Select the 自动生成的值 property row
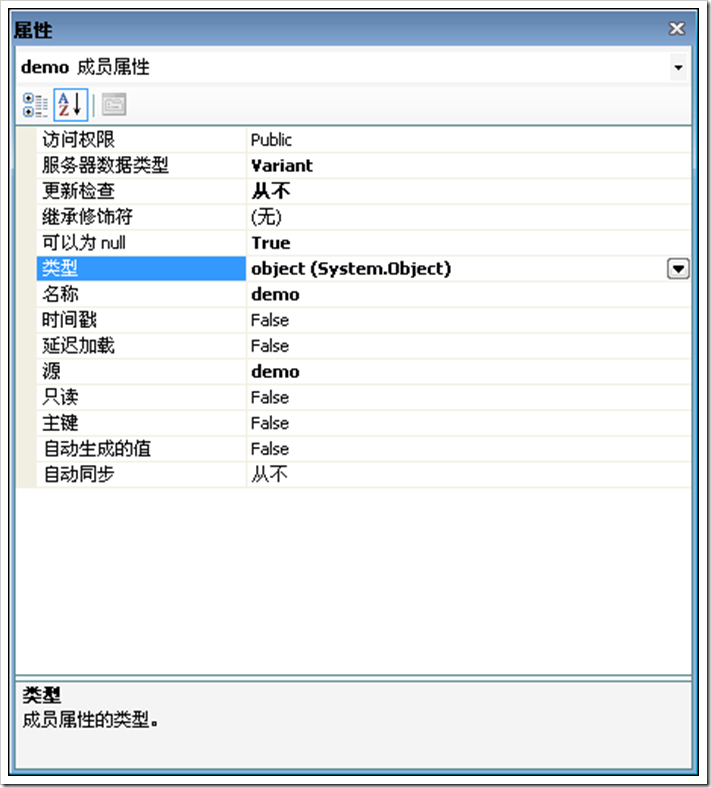Viewport: 711px width, 788px height. point(141,449)
